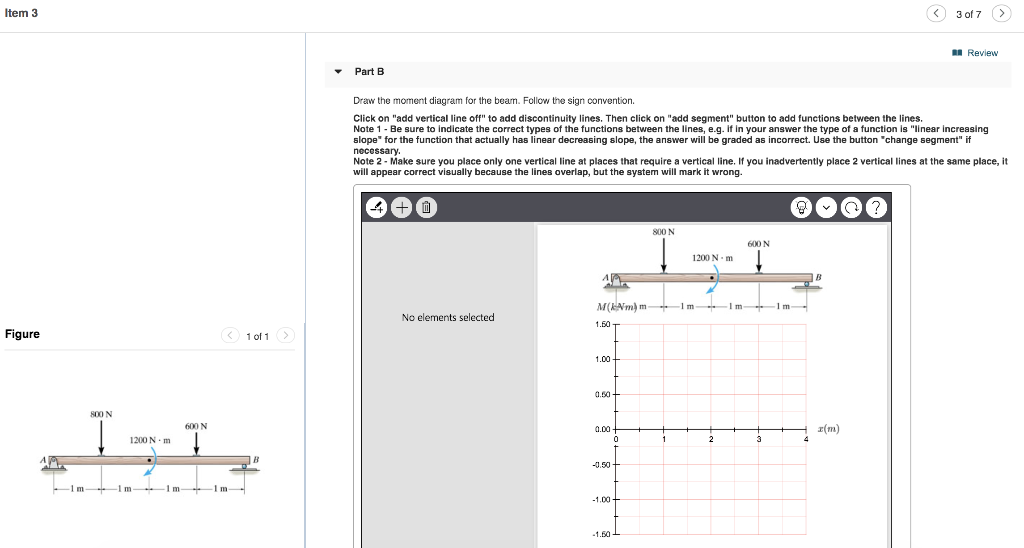The width and height of the screenshot is (1024, 548).
Task: Open the lightbulb hints icon
Action: (801, 208)
